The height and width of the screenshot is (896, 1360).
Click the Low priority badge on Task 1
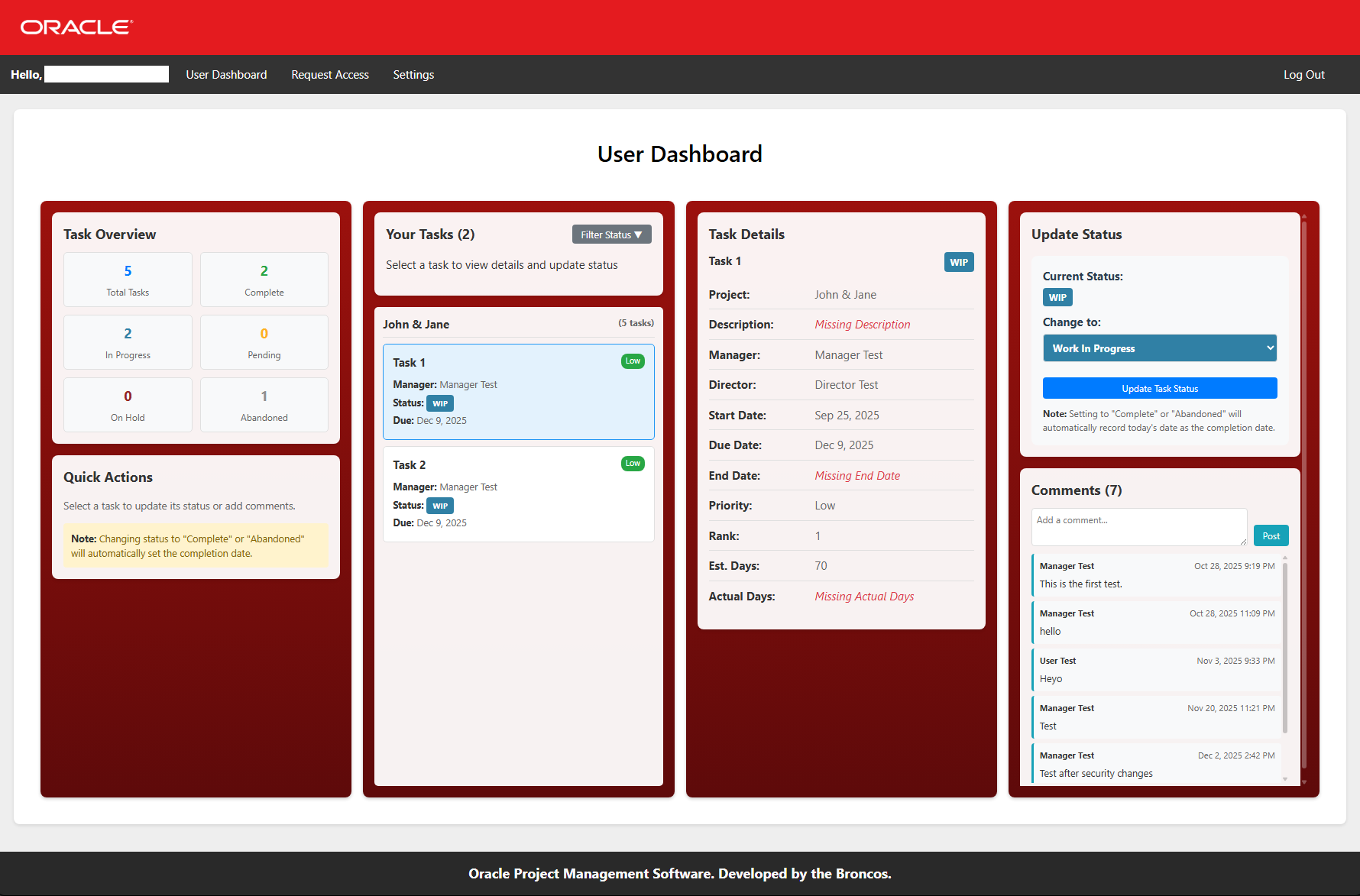click(633, 361)
